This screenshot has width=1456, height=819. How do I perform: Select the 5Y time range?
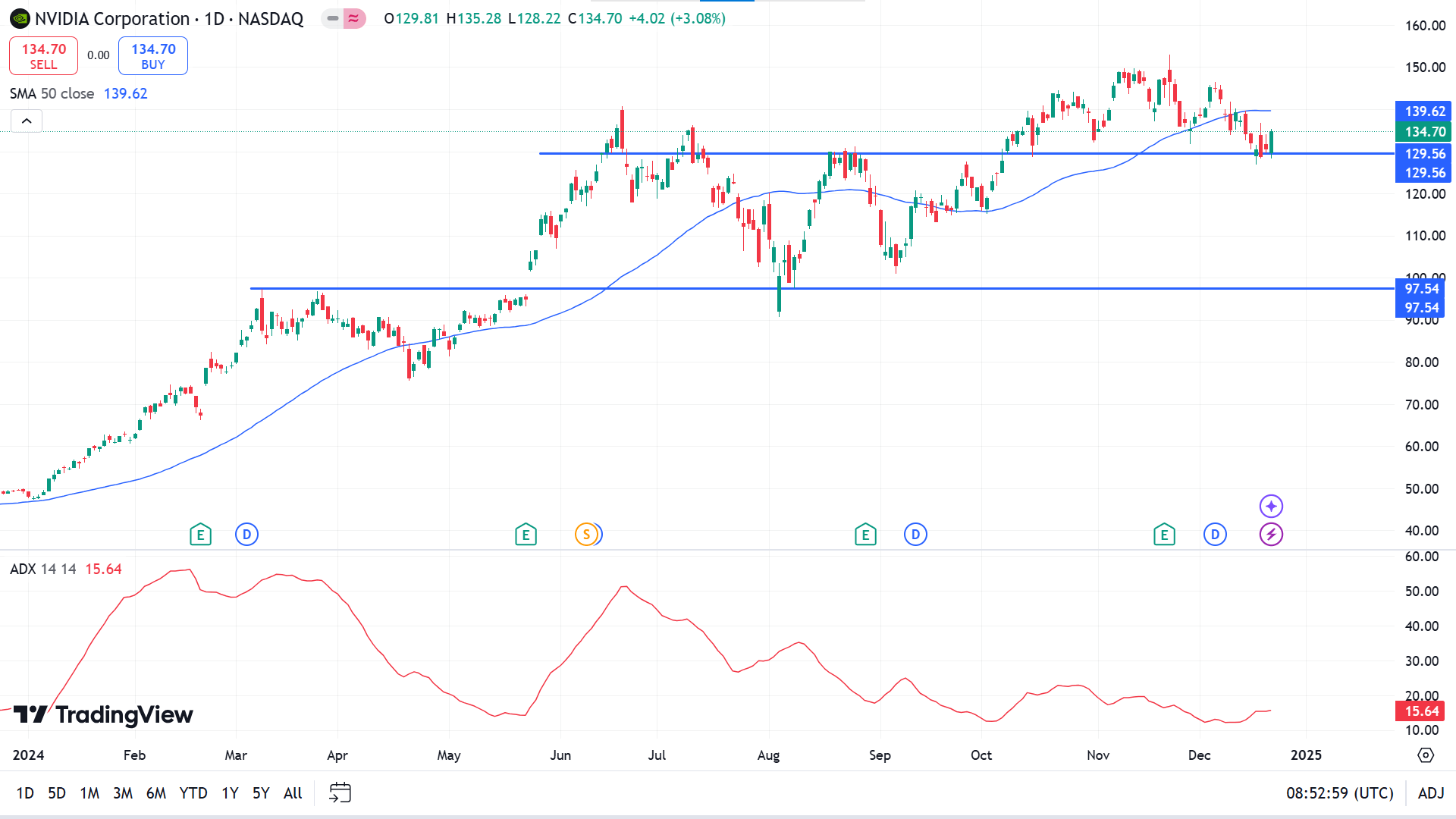pyautogui.click(x=261, y=792)
